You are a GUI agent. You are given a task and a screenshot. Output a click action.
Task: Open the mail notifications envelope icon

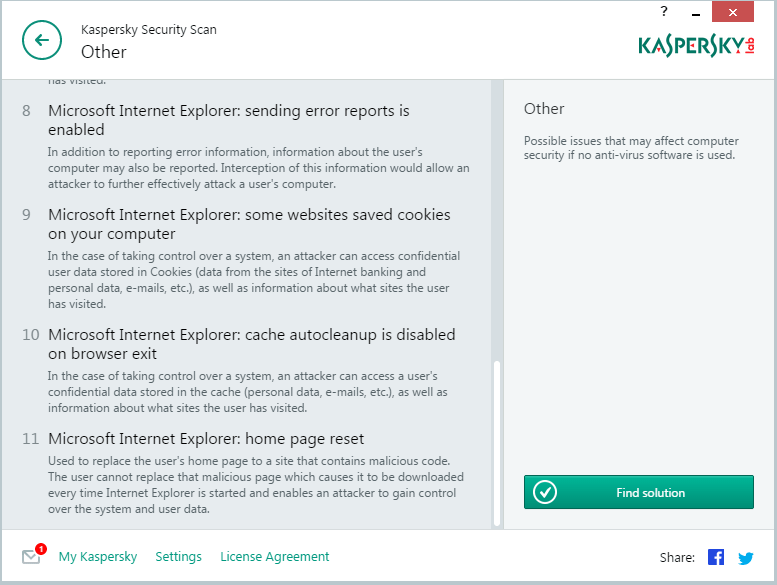(31, 557)
